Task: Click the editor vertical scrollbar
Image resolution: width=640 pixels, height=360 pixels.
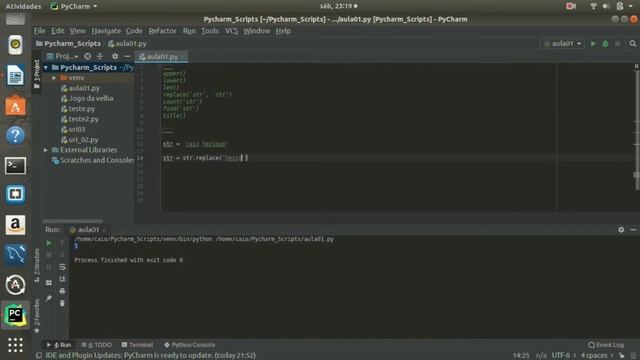Action: coord(636,131)
